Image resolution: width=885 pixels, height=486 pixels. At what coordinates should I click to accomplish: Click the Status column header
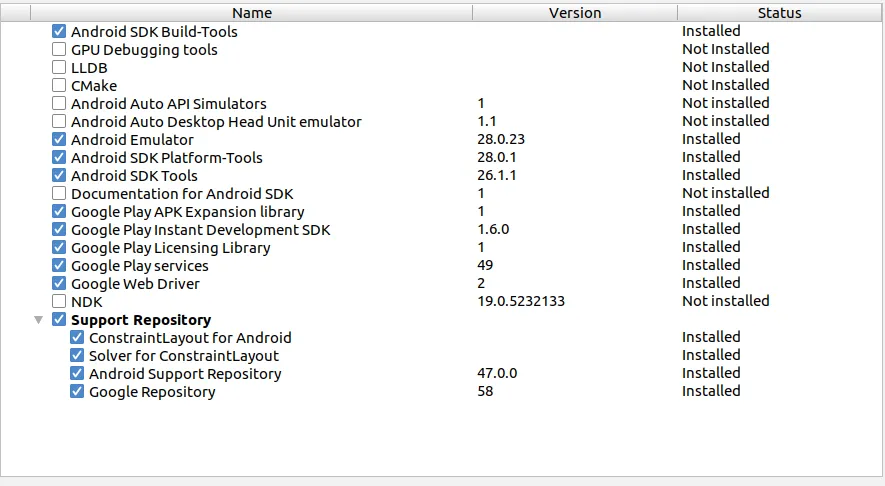tap(779, 13)
